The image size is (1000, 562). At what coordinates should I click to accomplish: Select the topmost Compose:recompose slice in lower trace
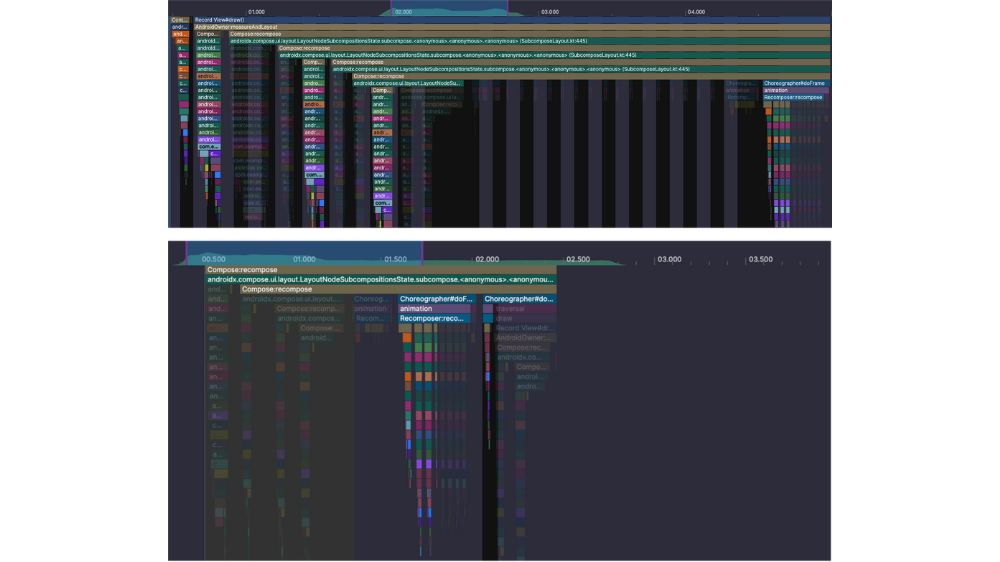click(380, 270)
